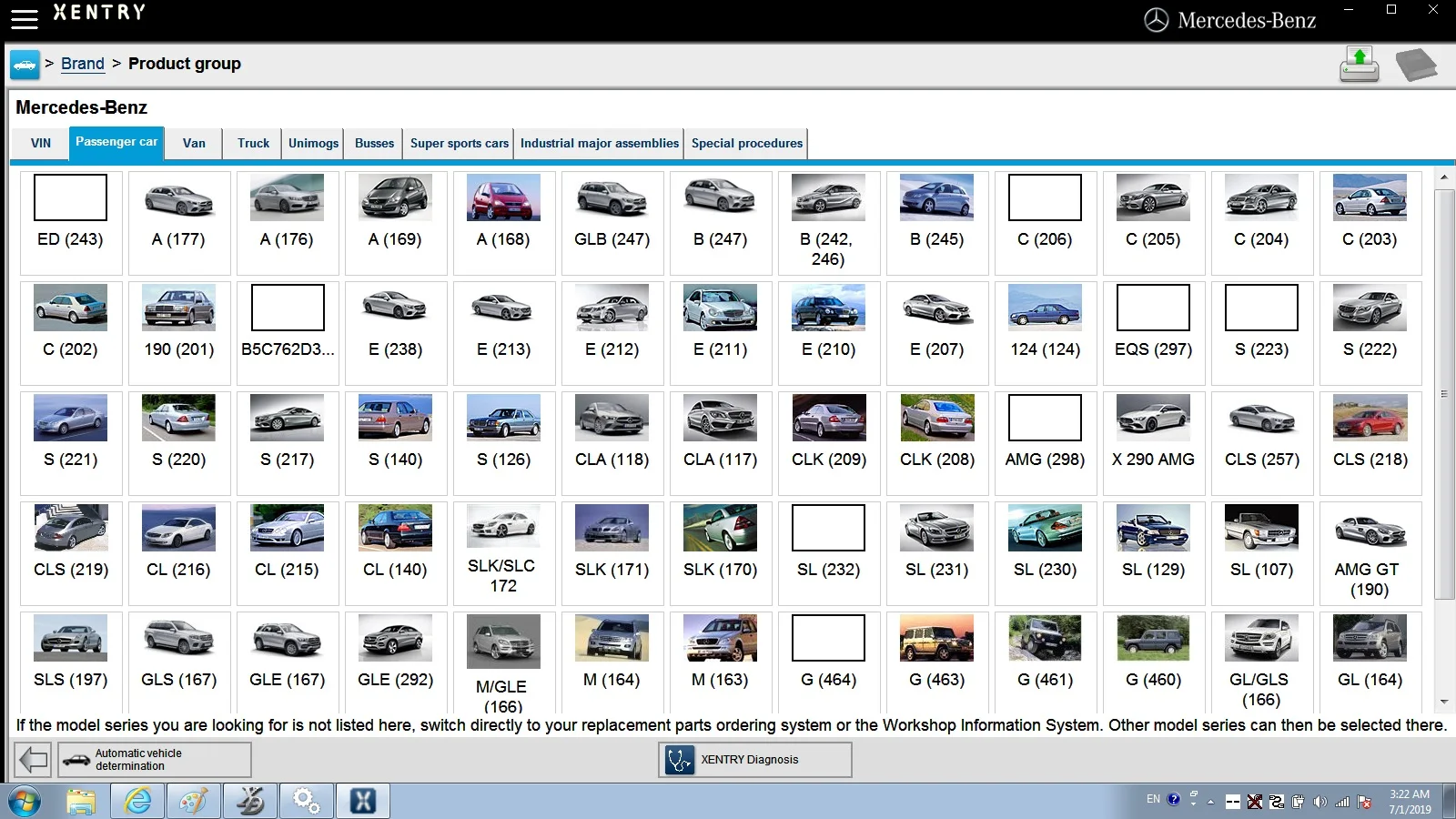The image size is (1456, 819).
Task: Start Automatic vehicle determination
Action: [x=155, y=759]
